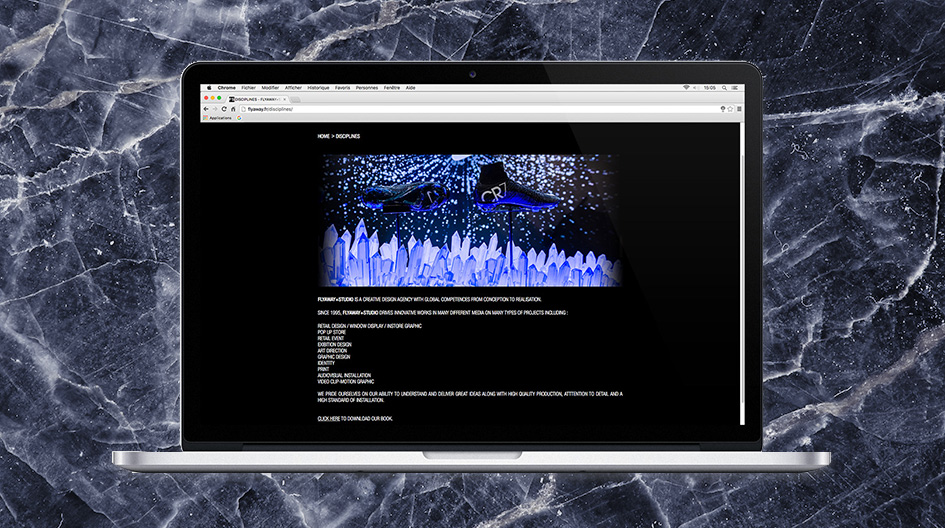Click the 'VIDEO CLIP-MOTION GRAPHIC' text
Viewport: 945px width, 528px height.
pyautogui.click(x=346, y=382)
